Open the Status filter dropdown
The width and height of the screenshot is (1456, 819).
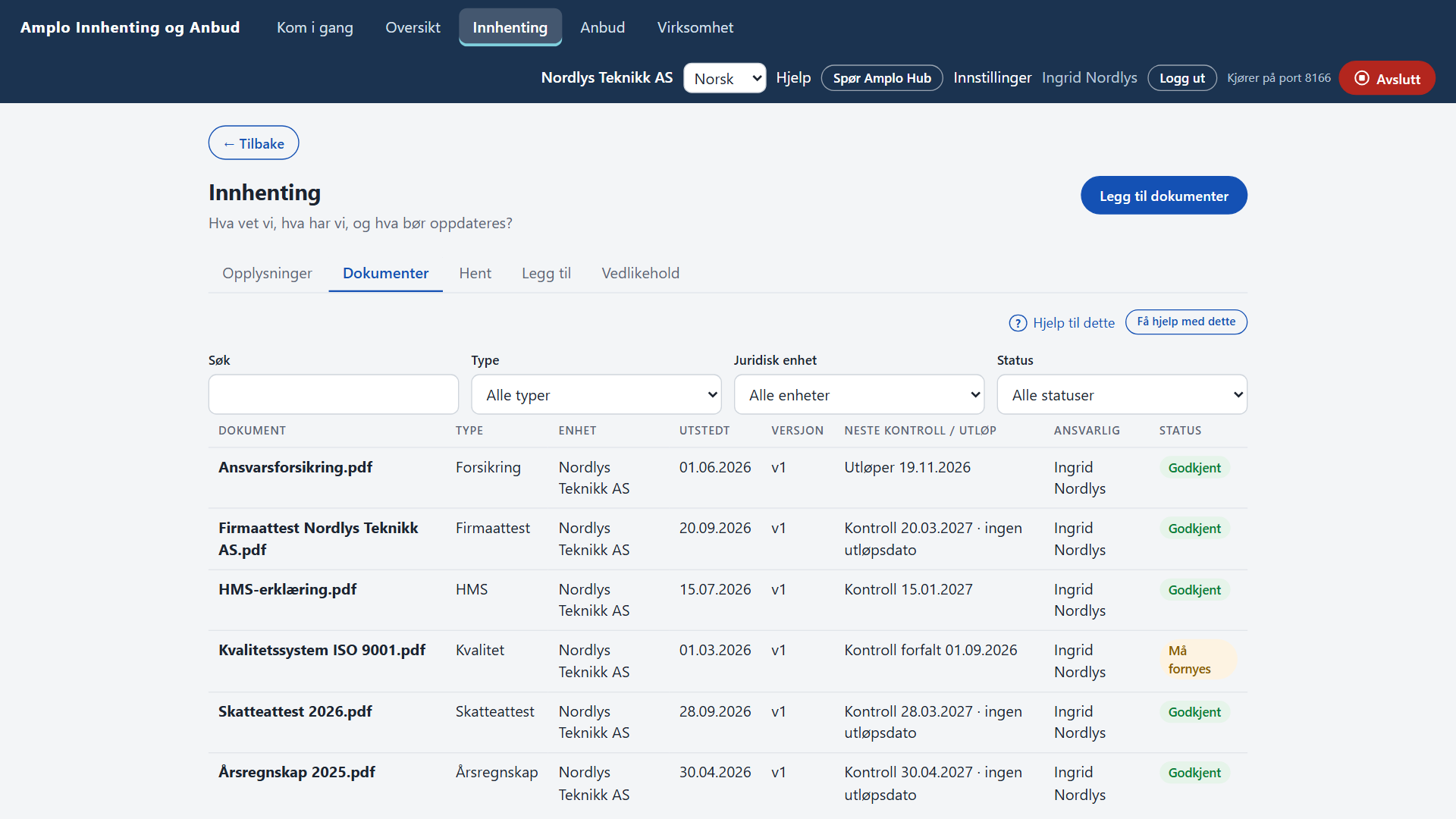1122,394
